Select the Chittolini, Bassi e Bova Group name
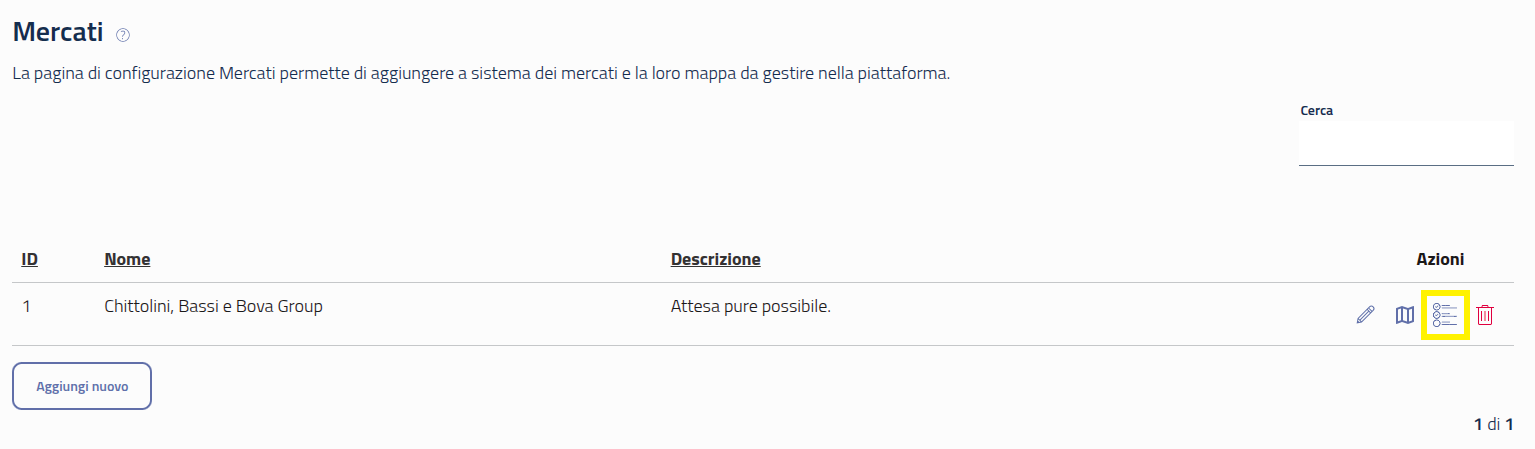1535x449 pixels. pyautogui.click(x=213, y=307)
